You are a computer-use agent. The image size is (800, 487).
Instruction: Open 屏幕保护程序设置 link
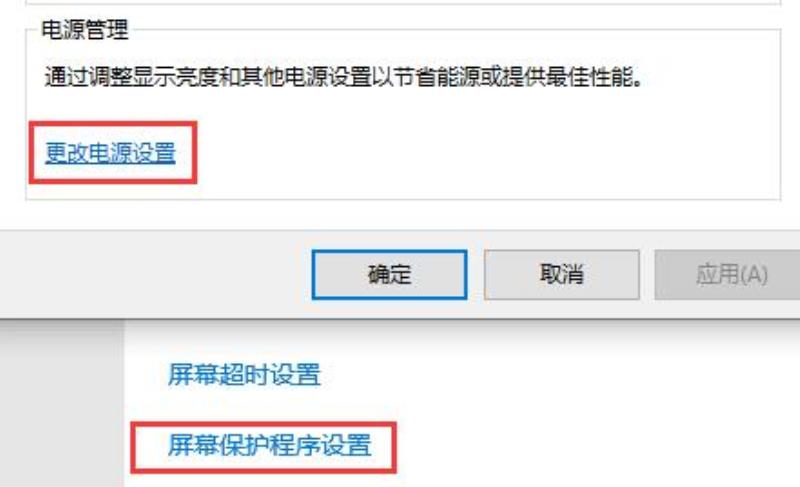coord(269,445)
